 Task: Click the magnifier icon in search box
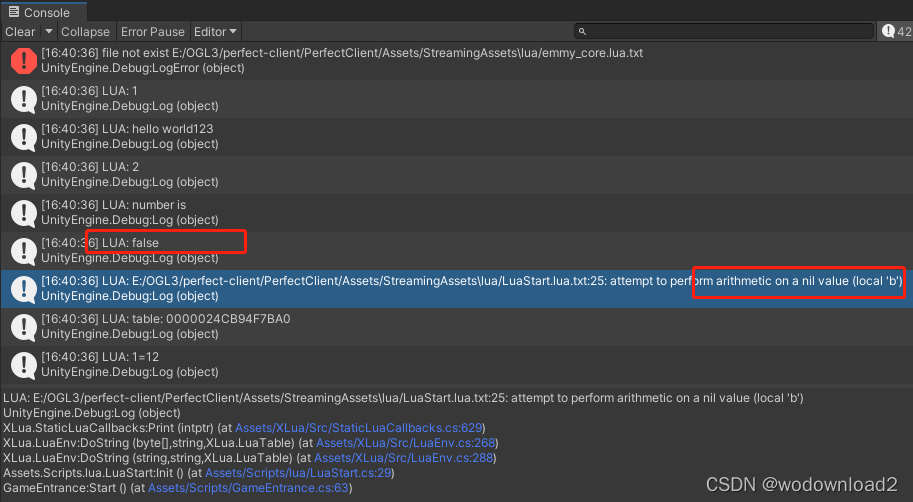click(x=582, y=31)
